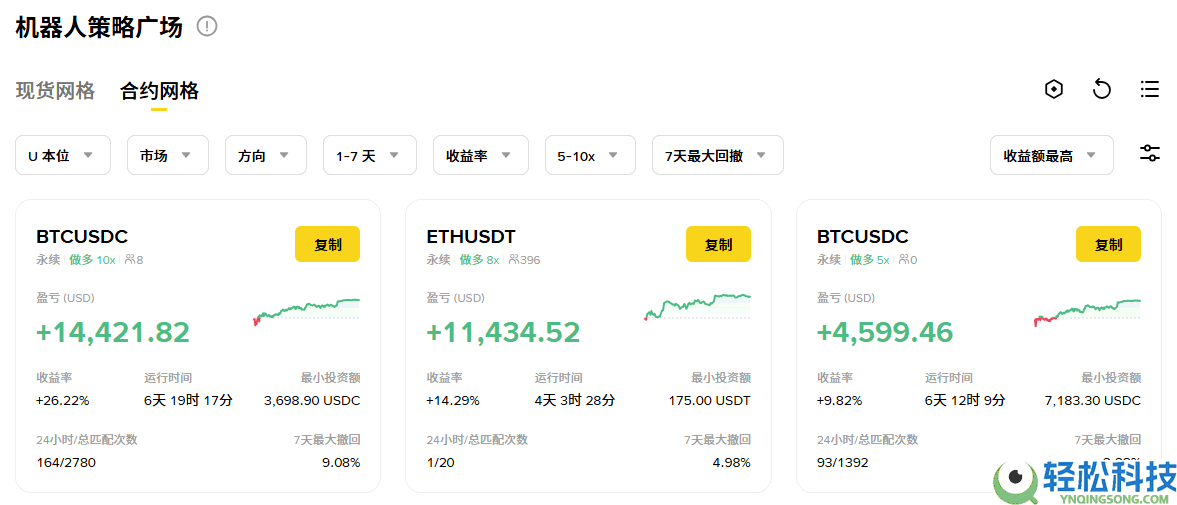The image size is (1177, 505).
Task: Open the 方向 filter dropdown
Action: (x=265, y=155)
